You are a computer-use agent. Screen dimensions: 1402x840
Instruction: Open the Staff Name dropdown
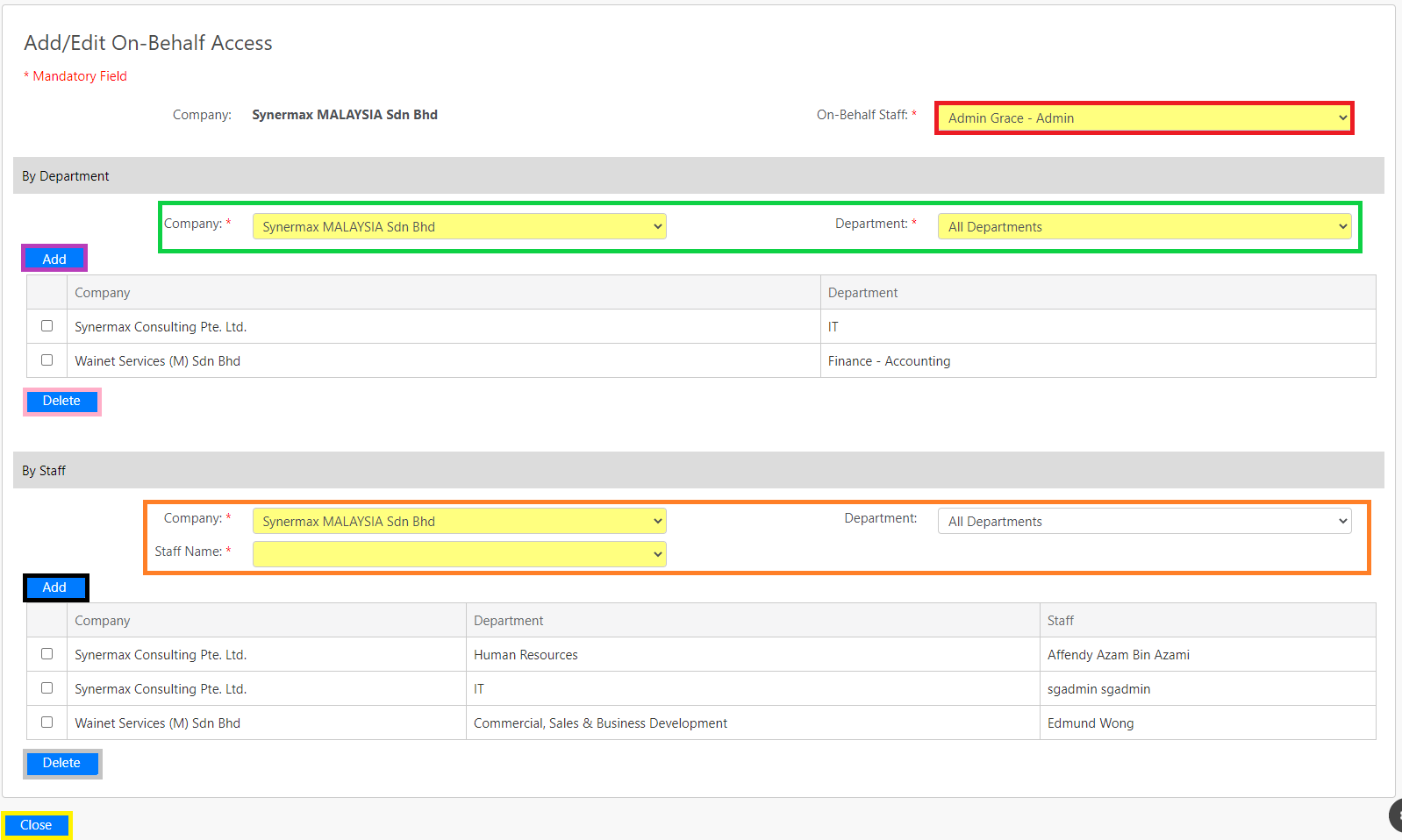[x=459, y=554]
